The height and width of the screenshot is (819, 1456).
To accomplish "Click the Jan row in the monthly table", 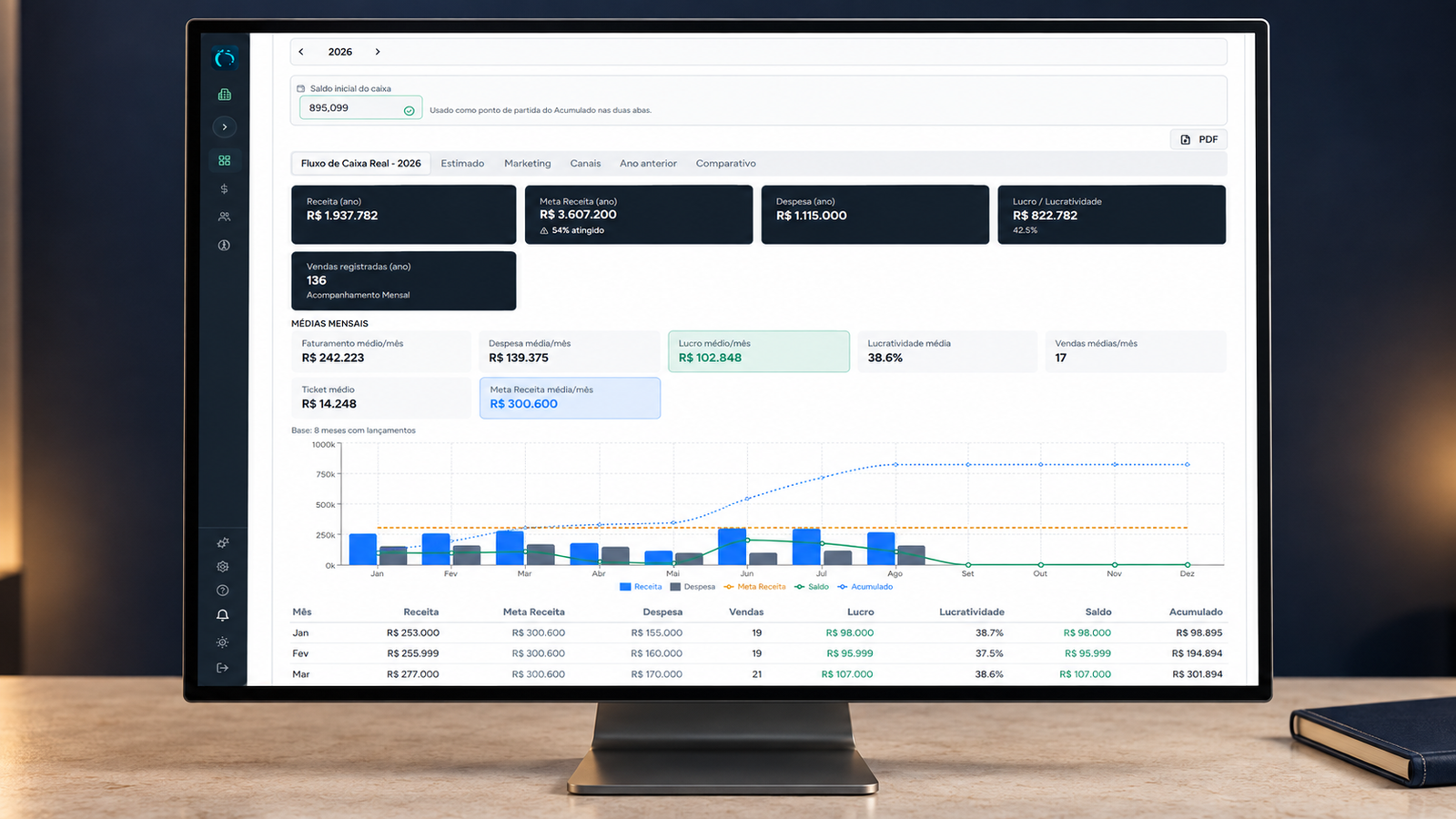I will (757, 632).
